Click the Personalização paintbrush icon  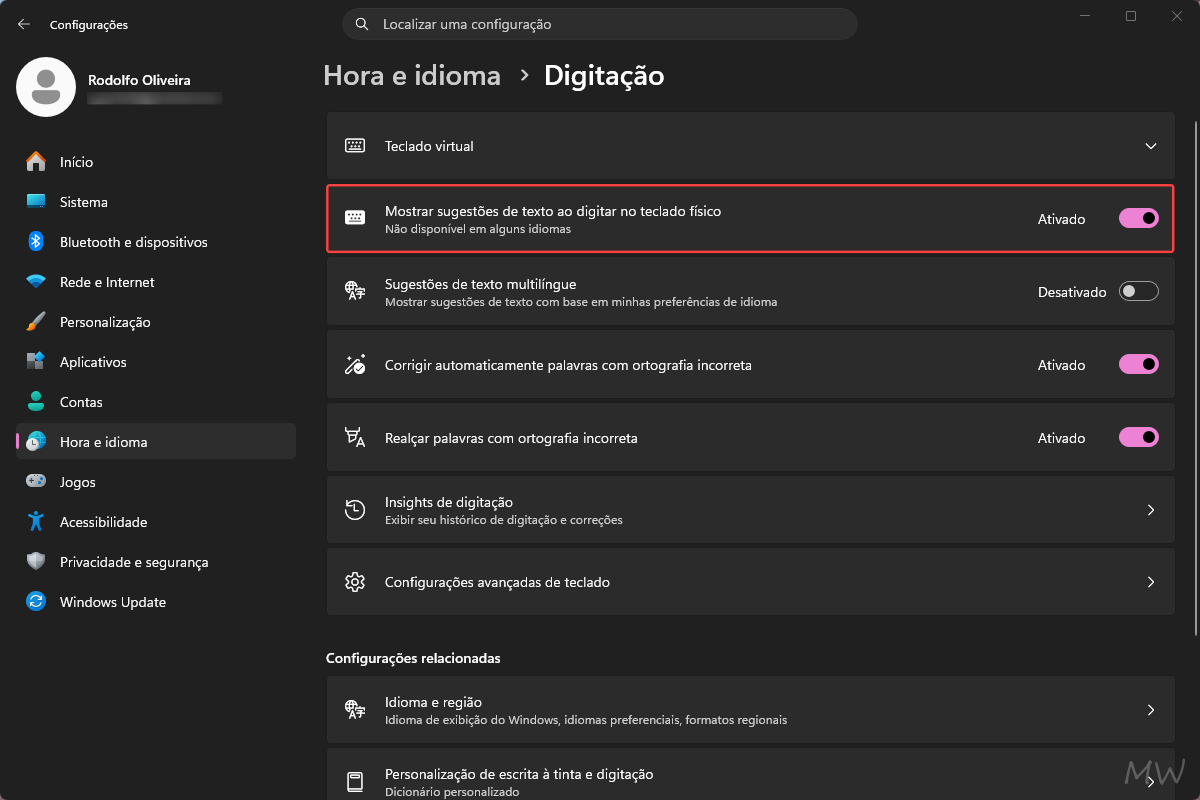tap(36, 322)
